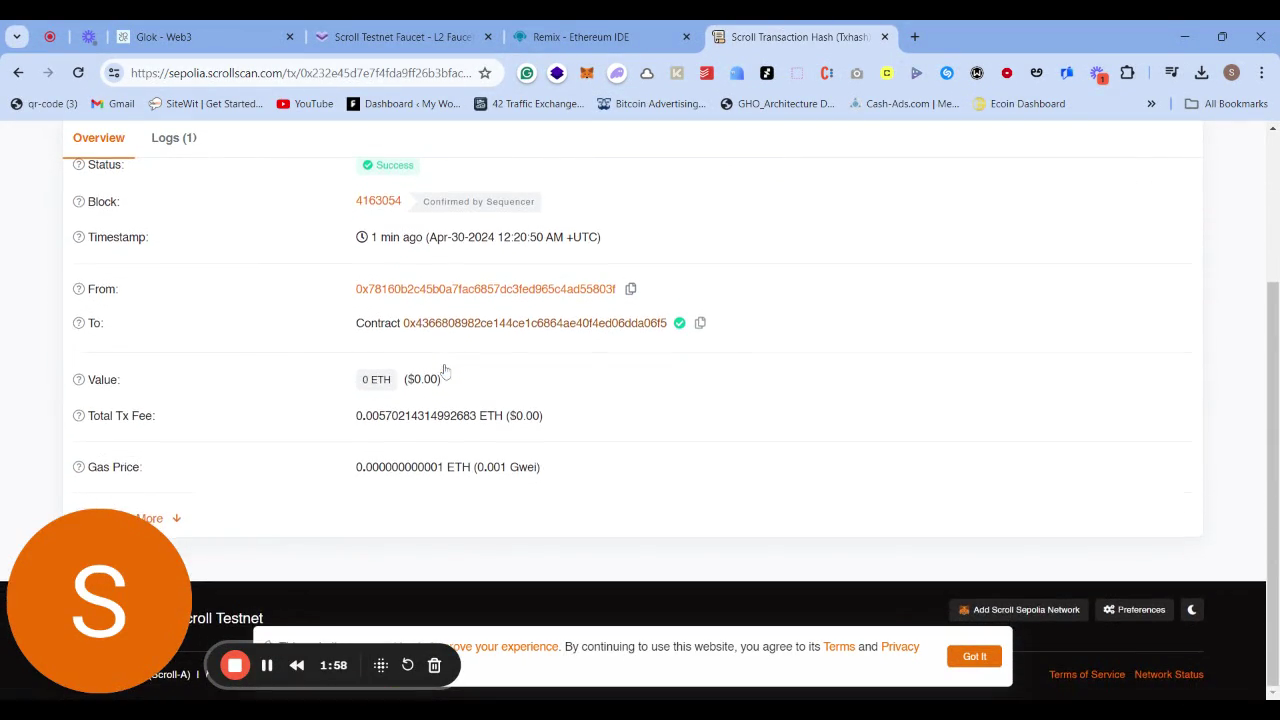The width and height of the screenshot is (1280, 720).
Task: Open the camera screenshot extension
Action: click(857, 73)
